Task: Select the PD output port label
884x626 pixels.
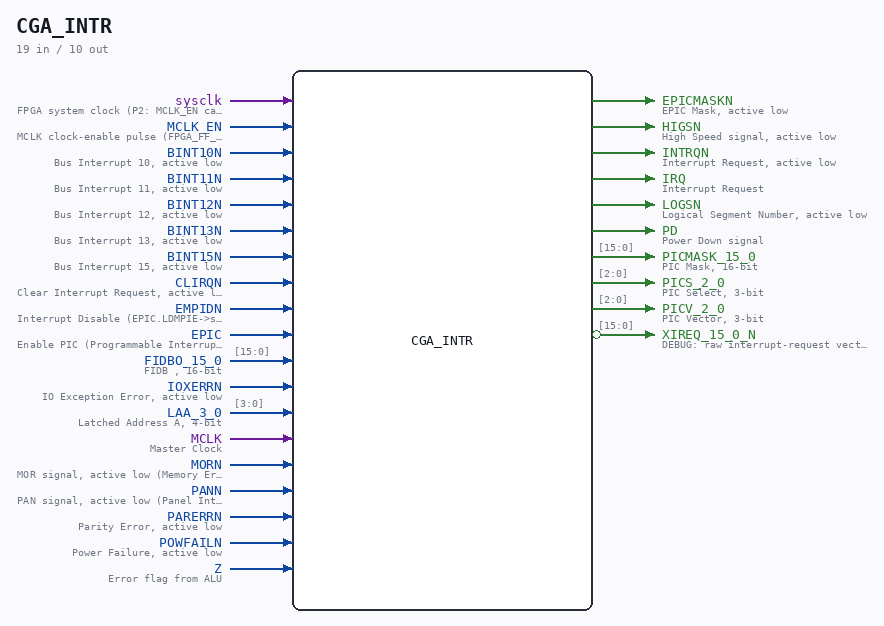Action: (x=670, y=230)
